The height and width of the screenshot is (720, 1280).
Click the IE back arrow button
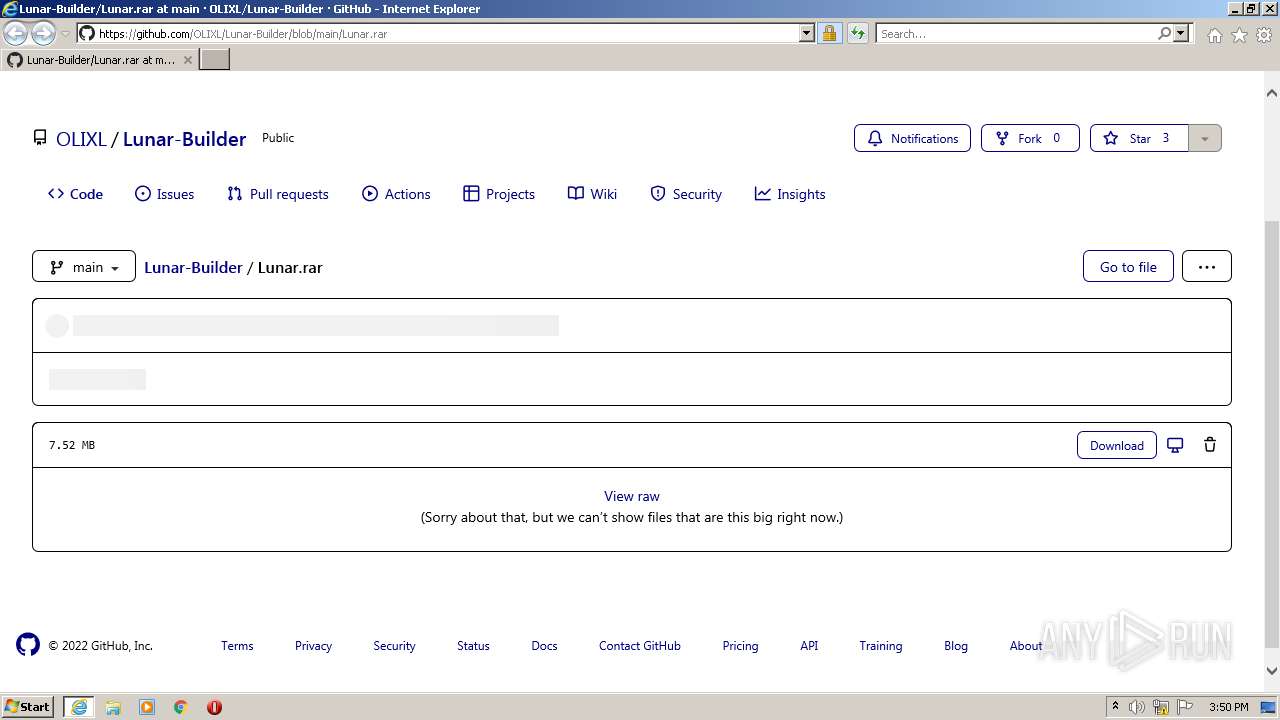(16, 33)
